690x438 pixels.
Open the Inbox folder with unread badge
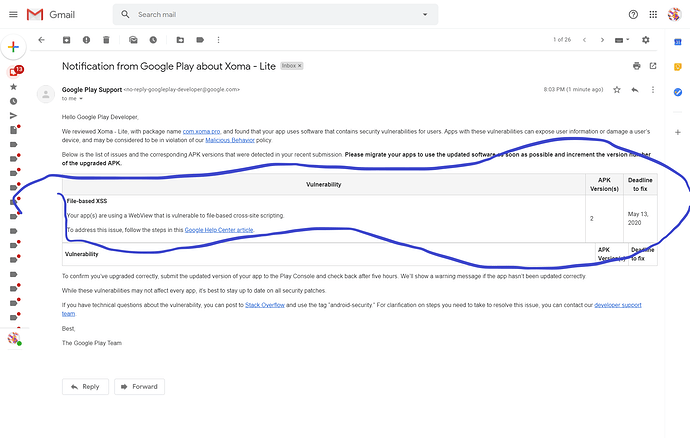tap(14, 71)
